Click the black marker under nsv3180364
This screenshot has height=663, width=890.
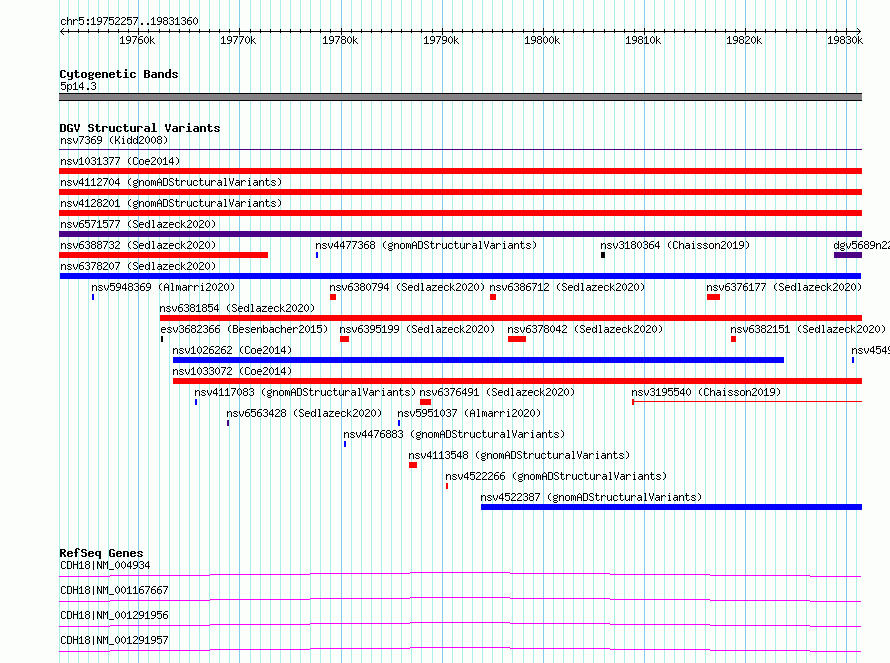(x=603, y=255)
